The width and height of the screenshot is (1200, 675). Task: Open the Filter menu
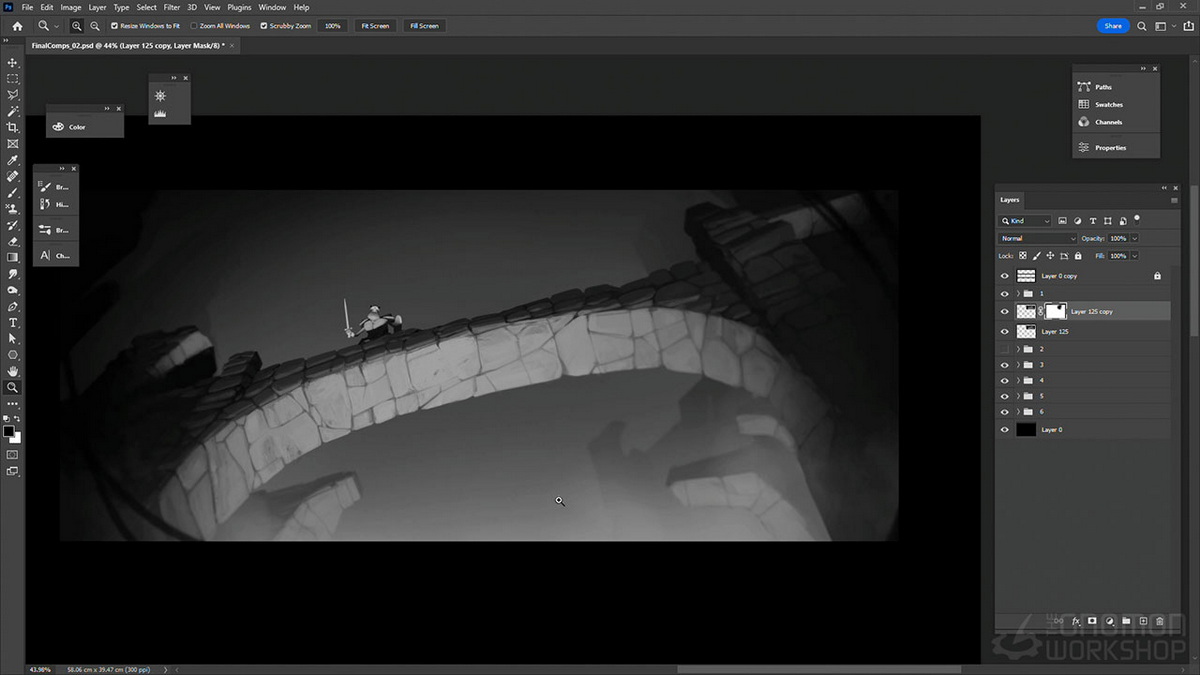[x=172, y=7]
